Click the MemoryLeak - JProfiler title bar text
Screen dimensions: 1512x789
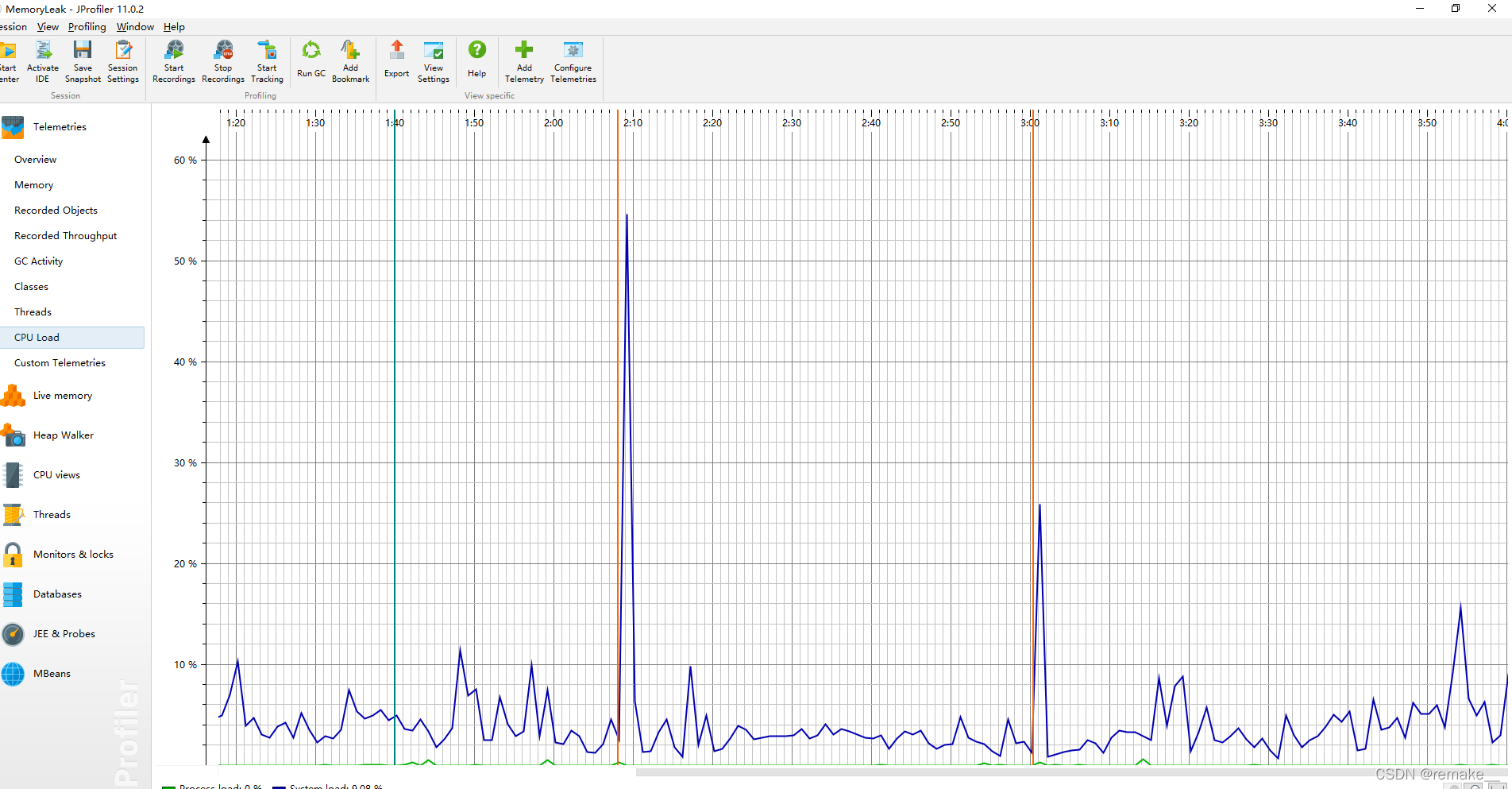tap(75, 9)
